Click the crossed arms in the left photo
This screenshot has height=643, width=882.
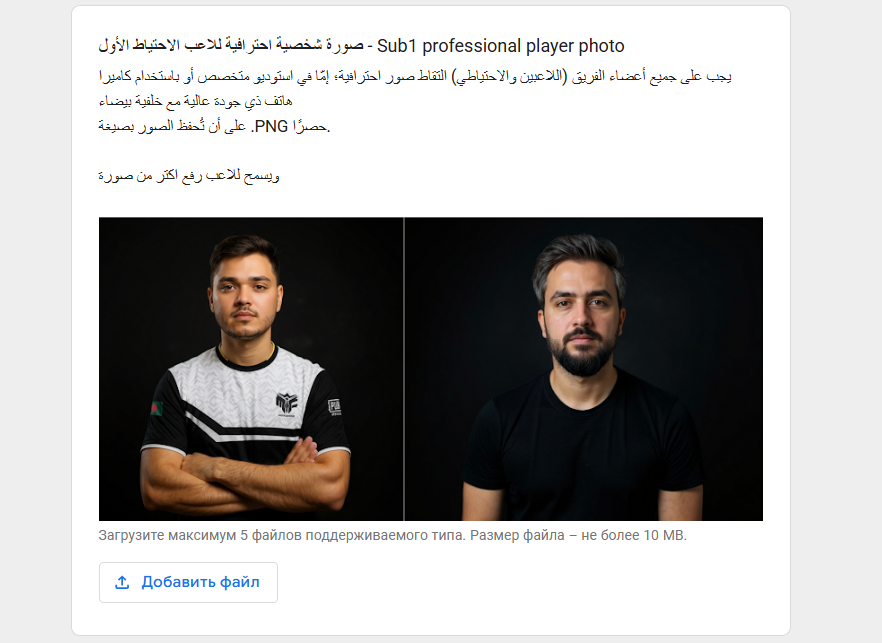pos(246,473)
